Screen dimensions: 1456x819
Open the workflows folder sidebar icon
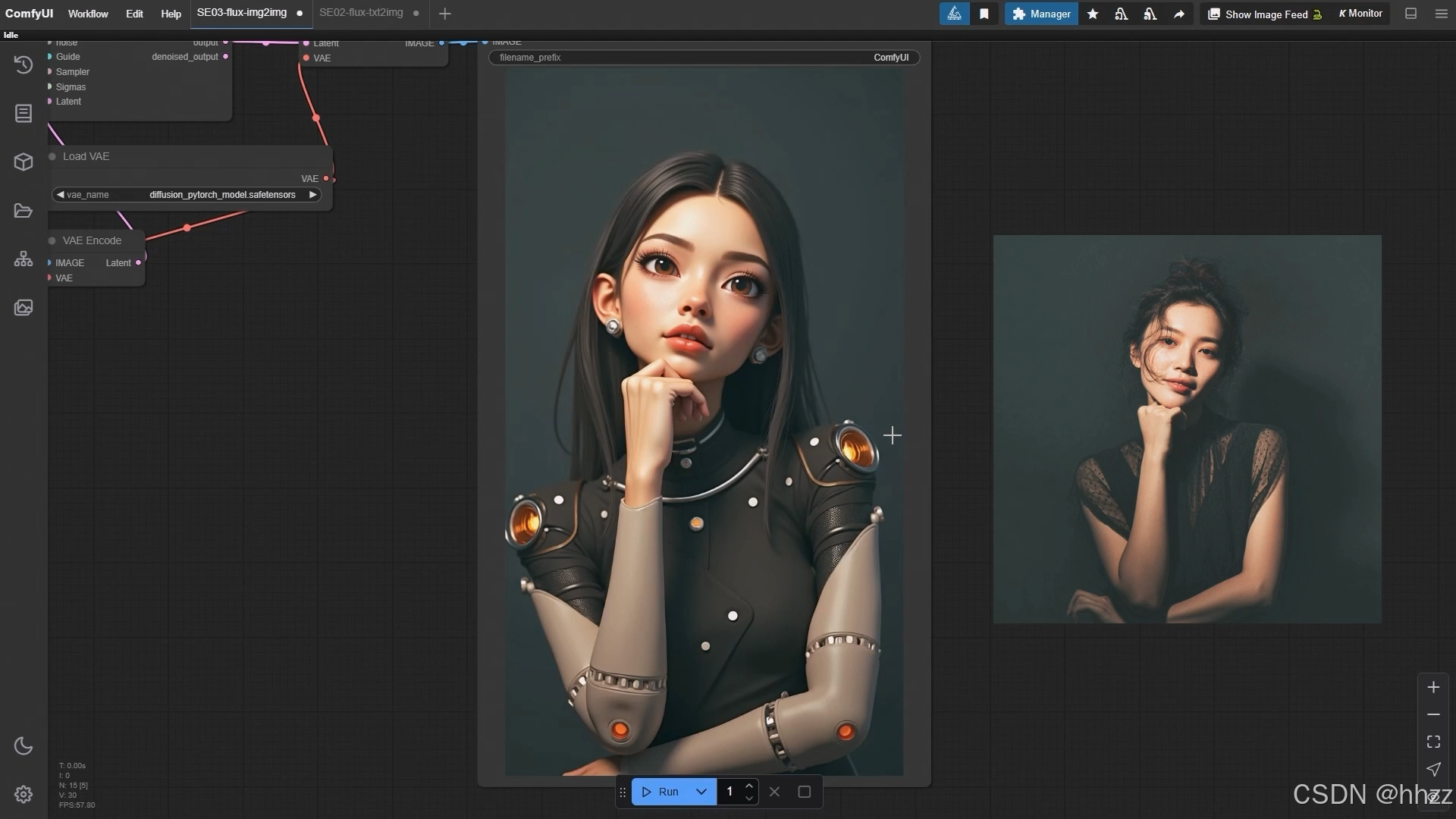(24, 211)
